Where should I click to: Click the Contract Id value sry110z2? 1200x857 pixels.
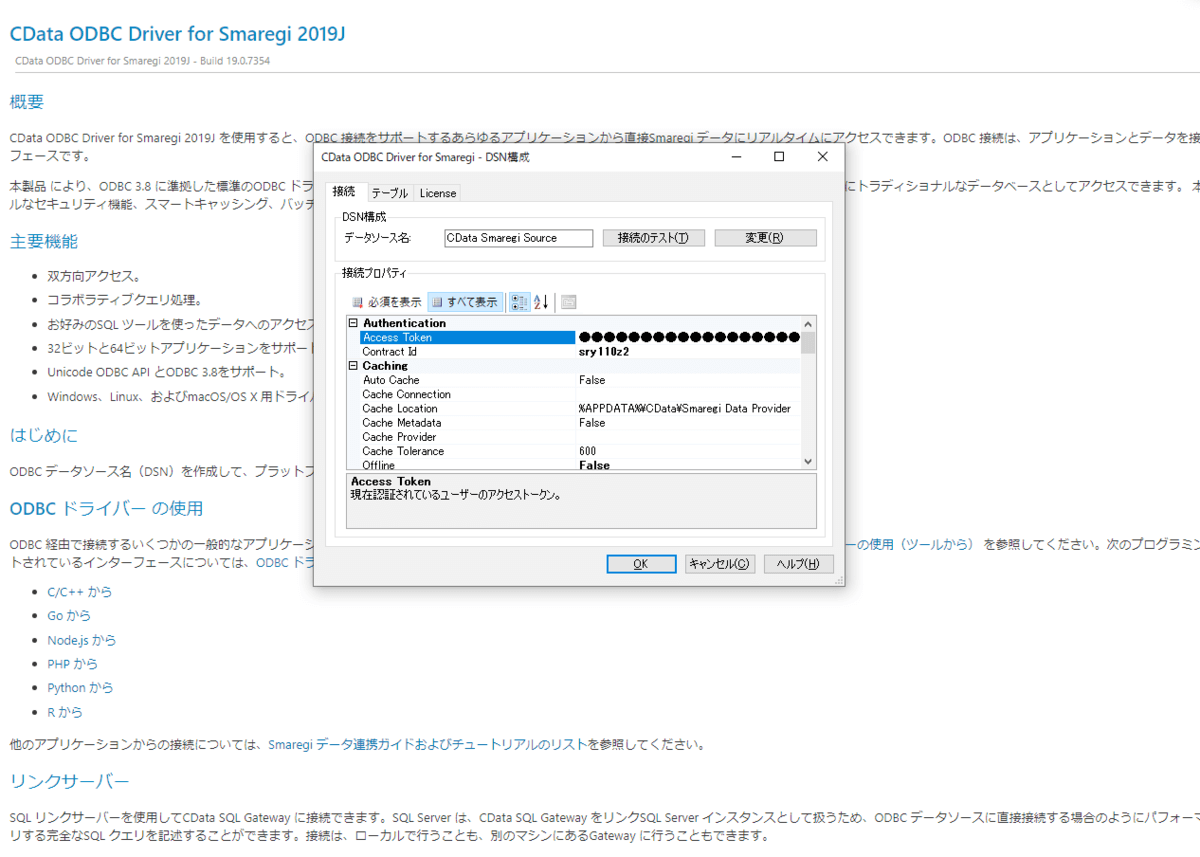(x=604, y=352)
